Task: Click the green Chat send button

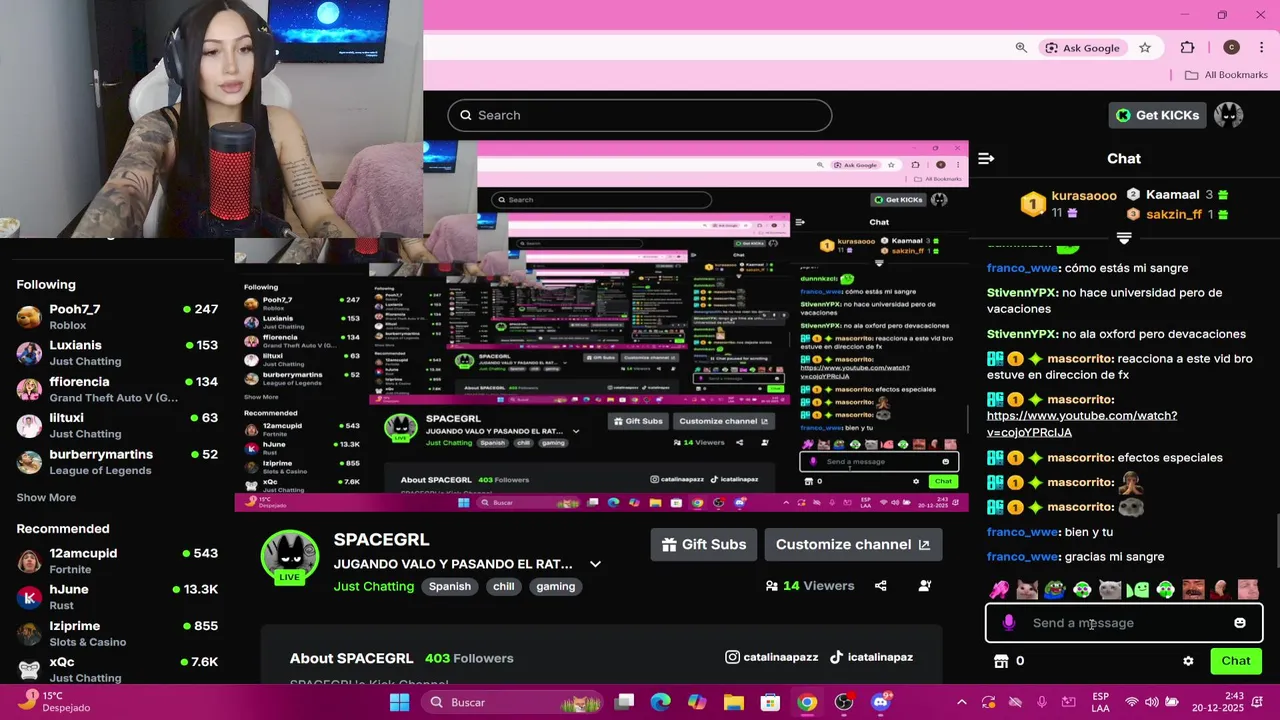Action: (x=1236, y=661)
